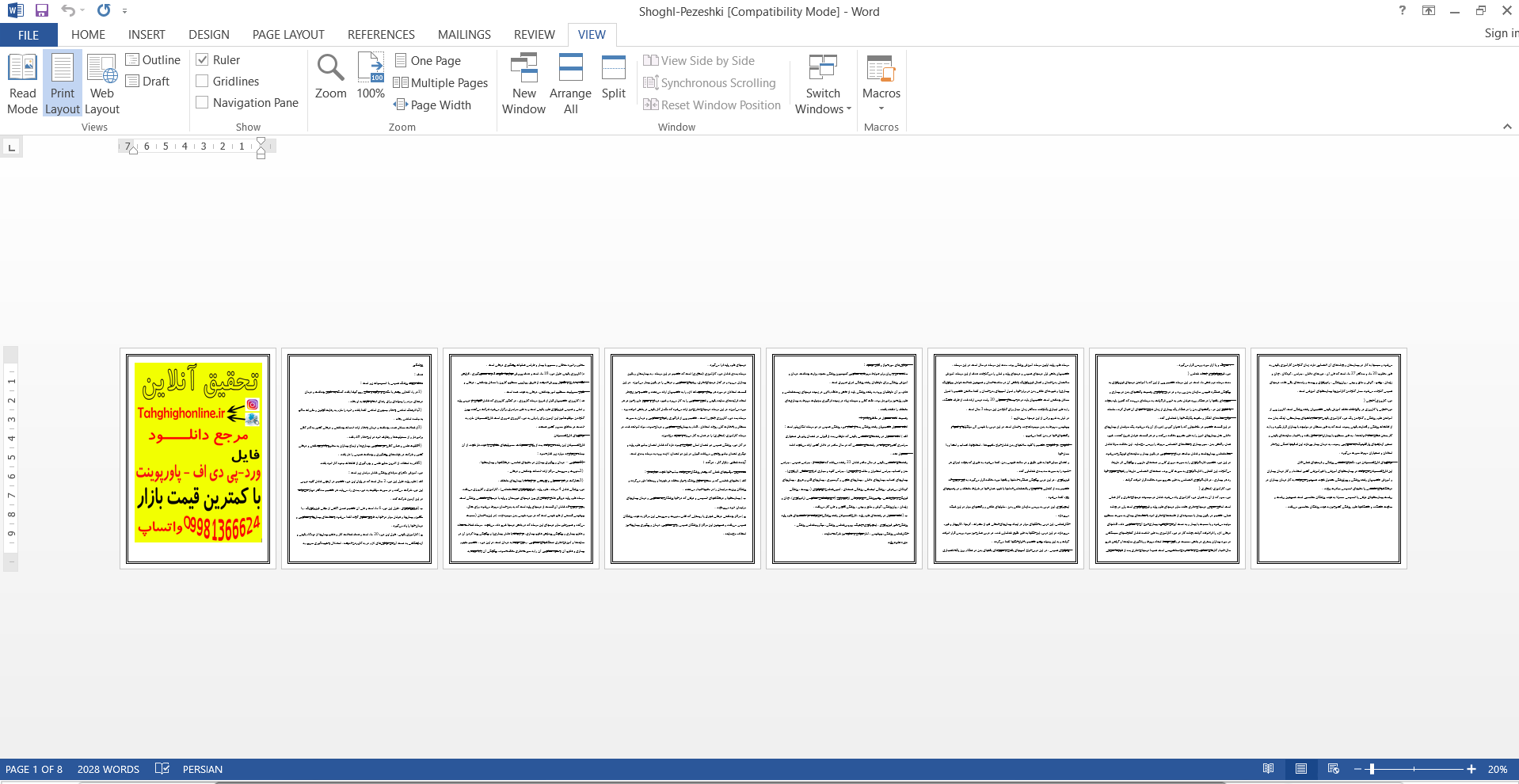
Task: Switch to Read Mode view
Action: point(22,84)
